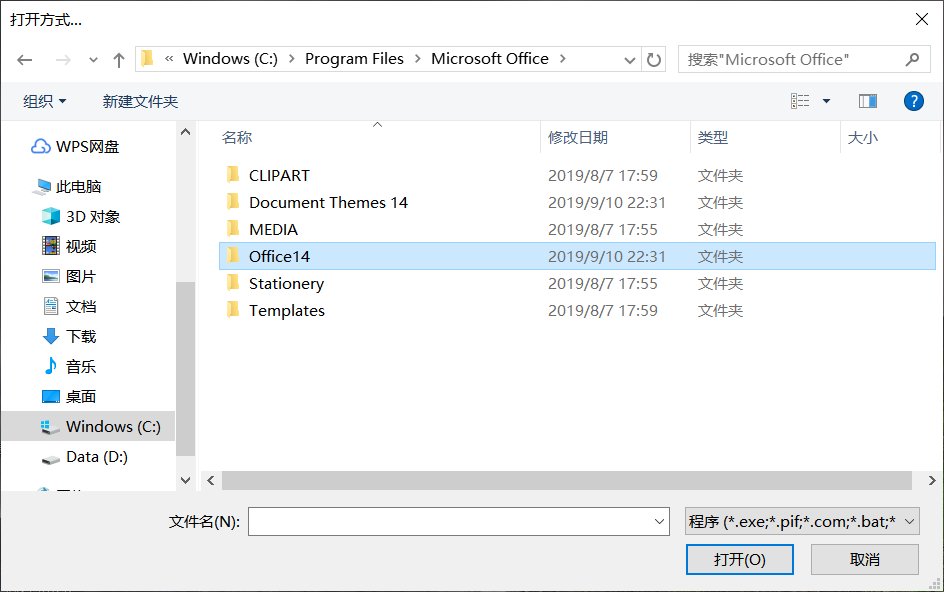
Task: Click the search magnifier in the search box
Action: pos(911,59)
